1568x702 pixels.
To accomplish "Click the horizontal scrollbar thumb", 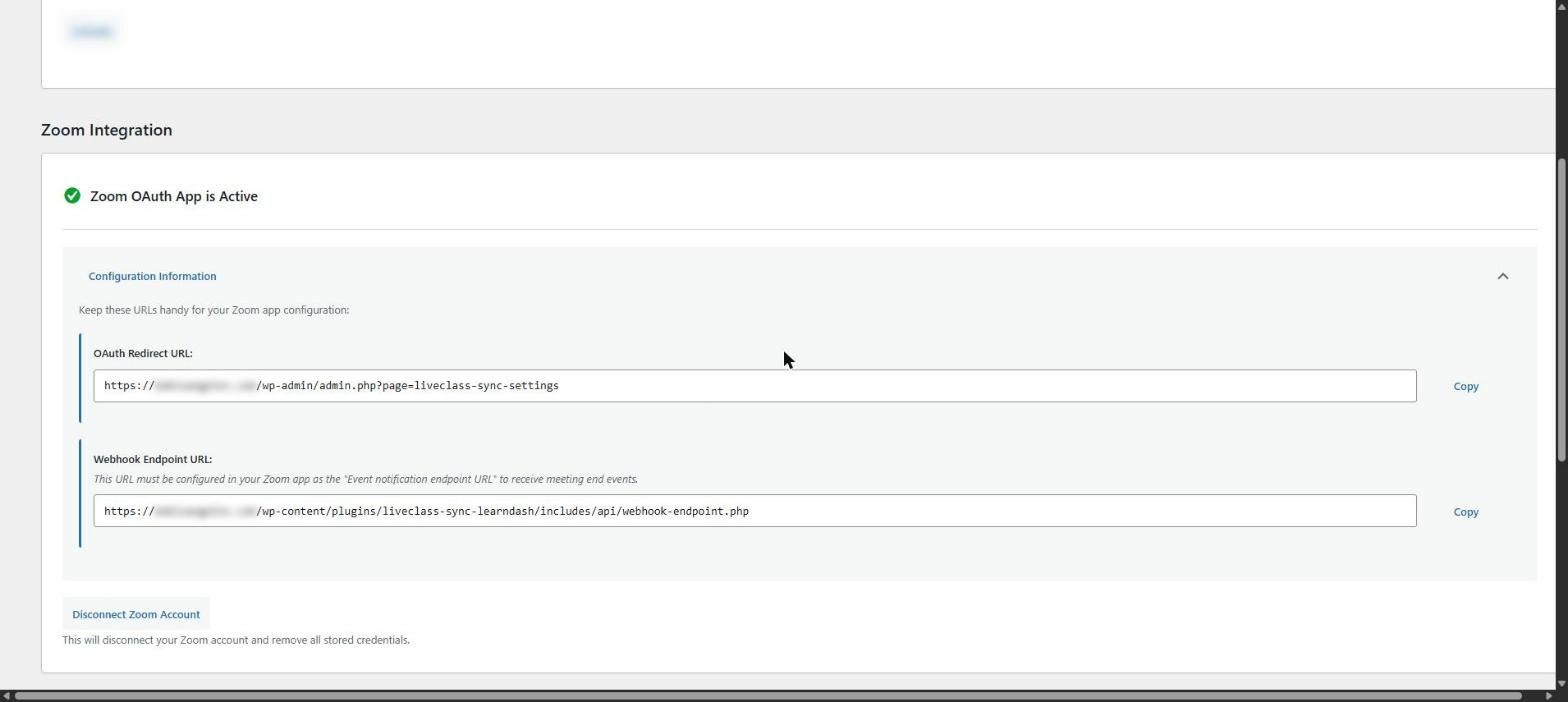I will click(768, 696).
